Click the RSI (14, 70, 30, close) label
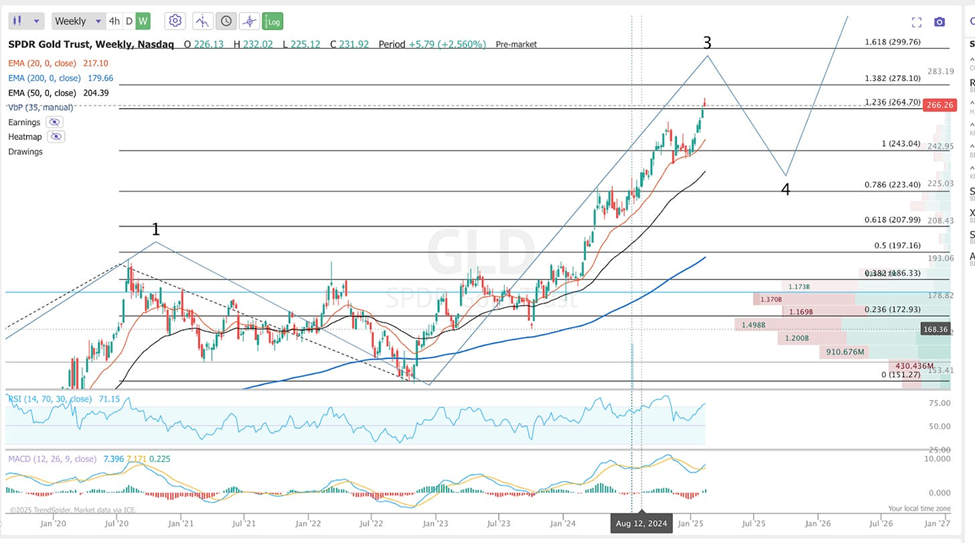This screenshot has width=975, height=543. [x=50, y=399]
